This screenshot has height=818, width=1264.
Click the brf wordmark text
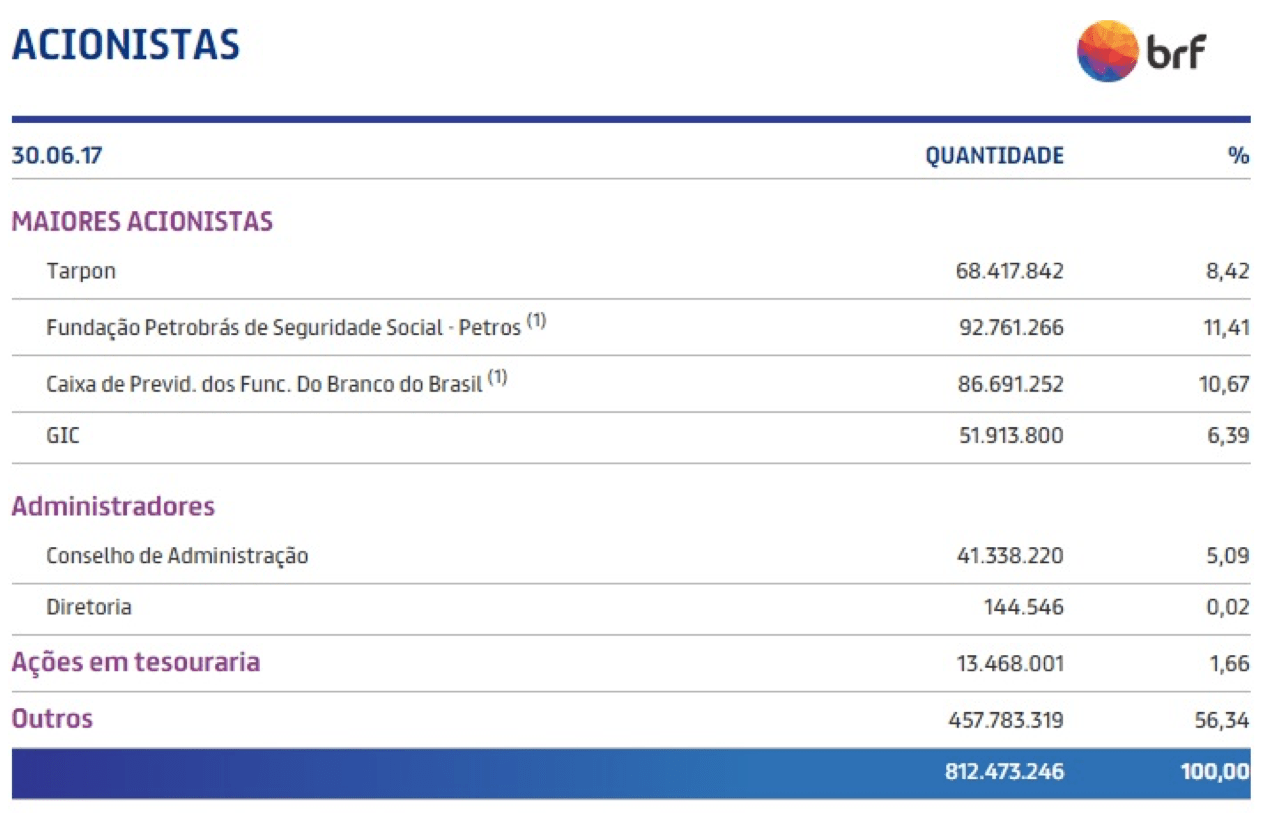coord(1176,51)
